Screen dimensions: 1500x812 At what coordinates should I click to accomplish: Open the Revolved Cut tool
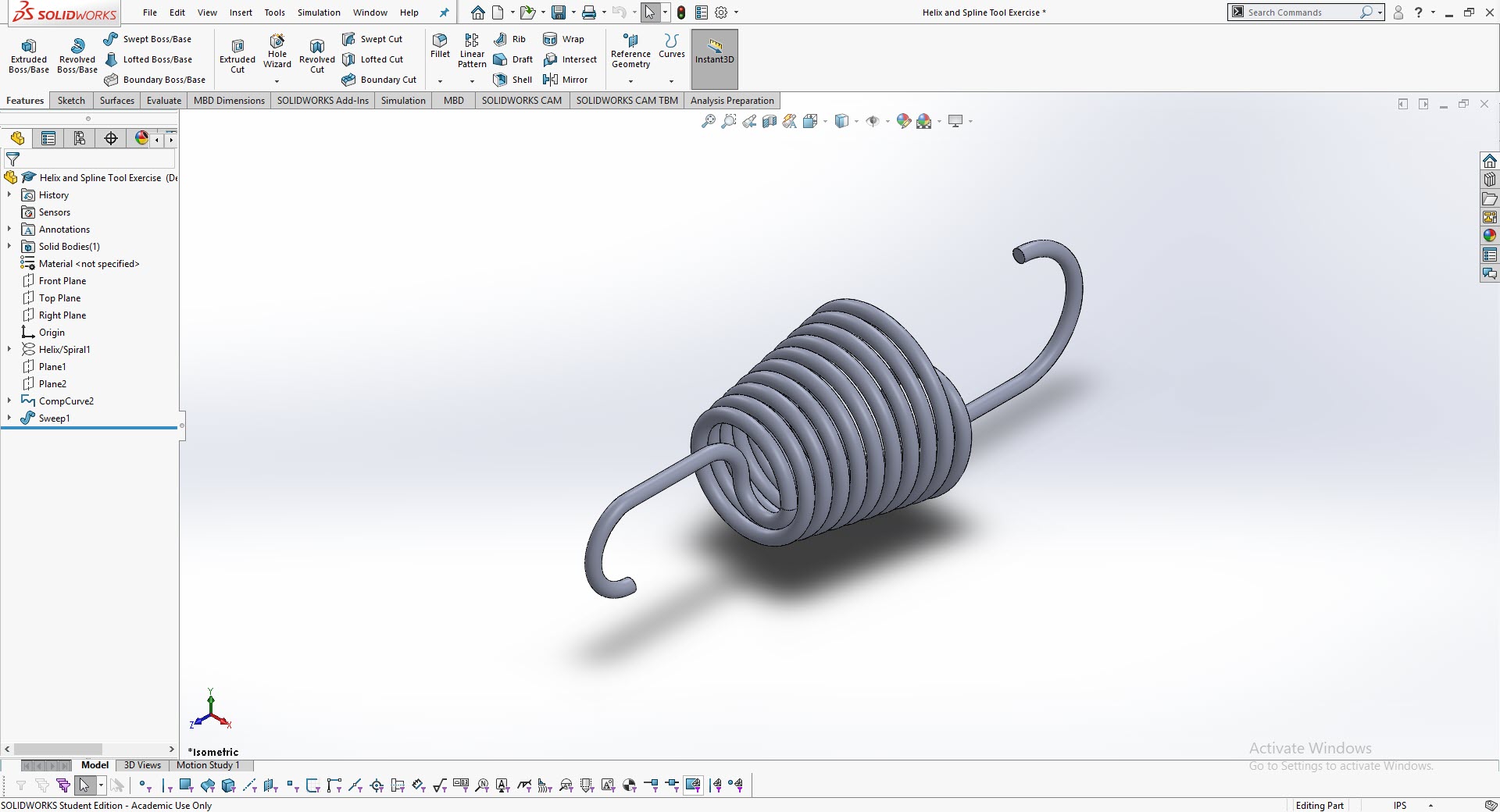pyautogui.click(x=316, y=47)
